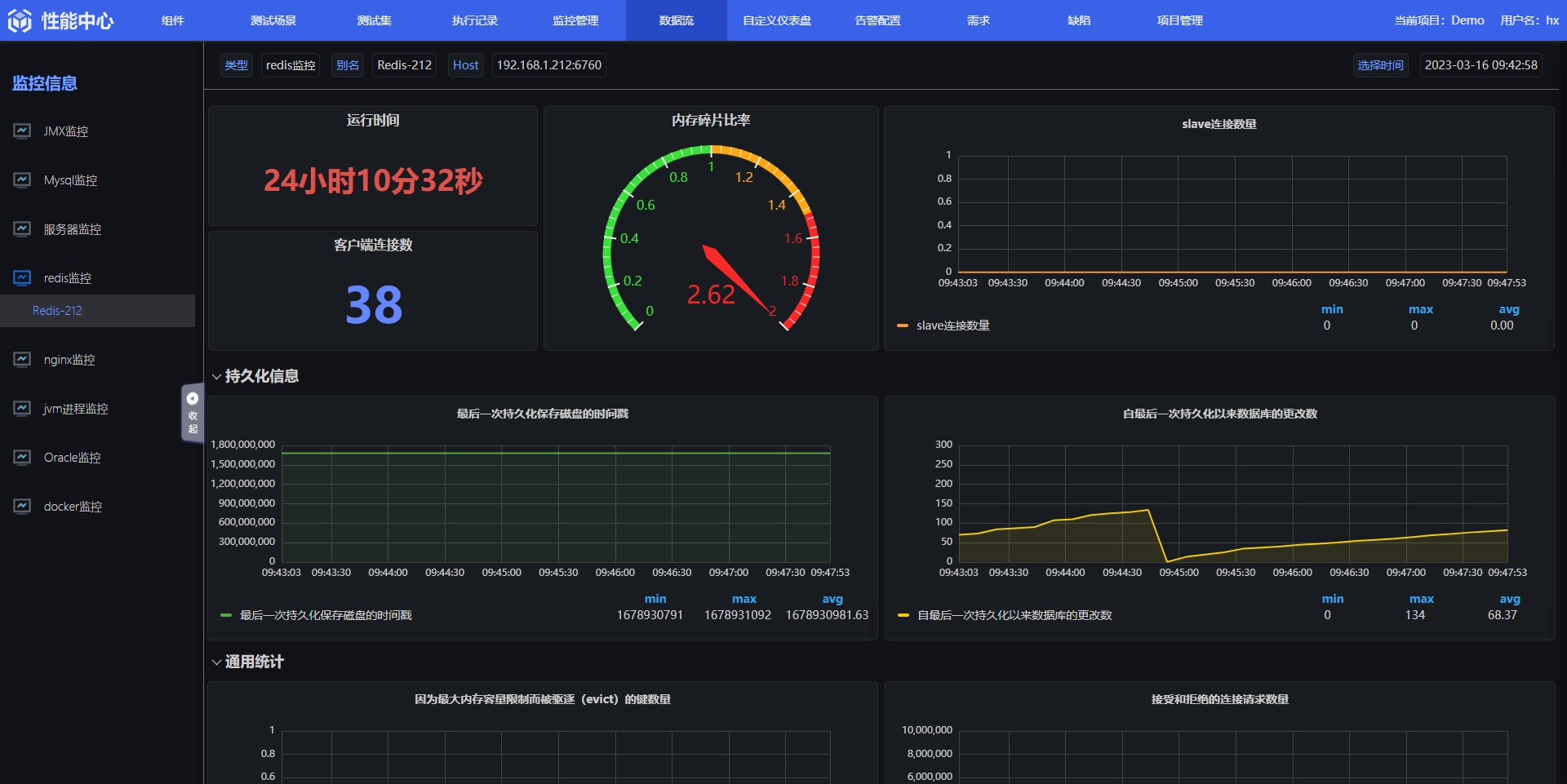
Task: Open 服务器监控 monitor icon
Action: click(x=22, y=228)
